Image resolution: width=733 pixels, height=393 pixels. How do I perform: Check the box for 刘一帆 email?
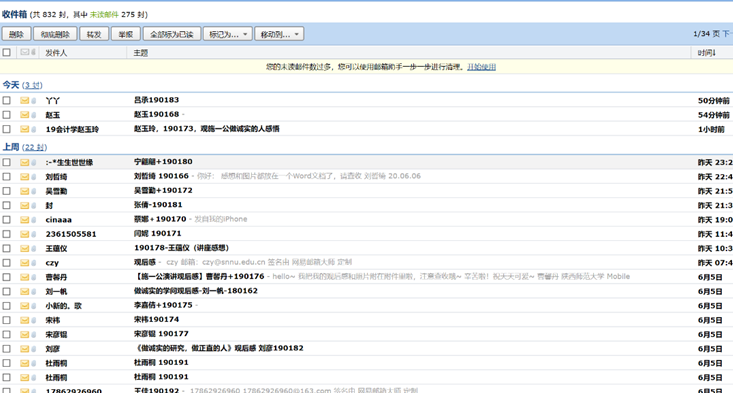point(7,292)
